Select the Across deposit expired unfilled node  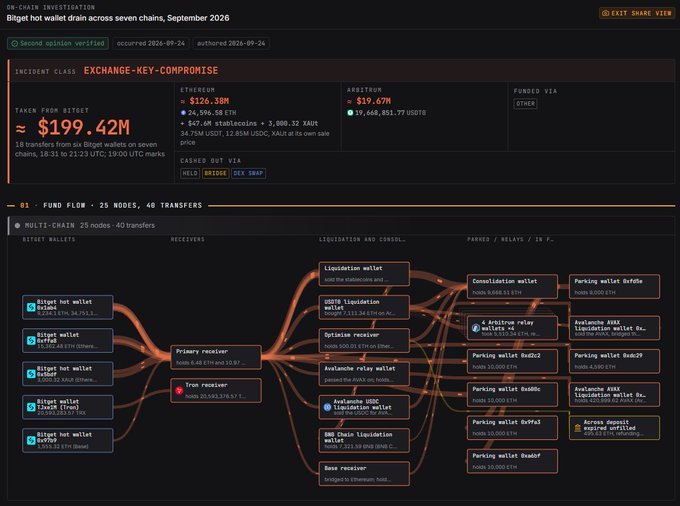pos(615,428)
